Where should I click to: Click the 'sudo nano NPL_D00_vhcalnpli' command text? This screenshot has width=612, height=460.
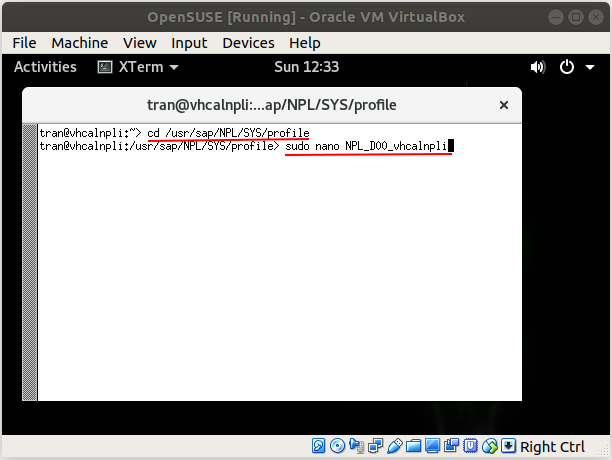tap(366, 146)
